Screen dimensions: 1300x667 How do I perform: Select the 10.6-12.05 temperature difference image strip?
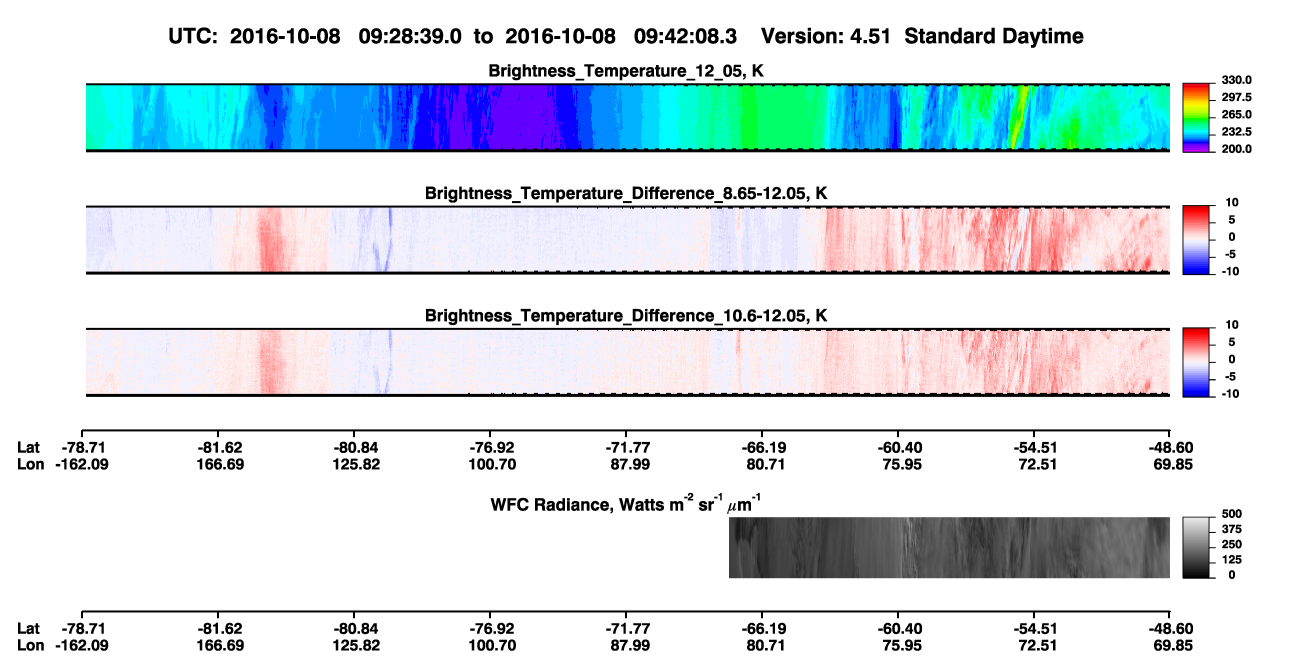pos(628,361)
